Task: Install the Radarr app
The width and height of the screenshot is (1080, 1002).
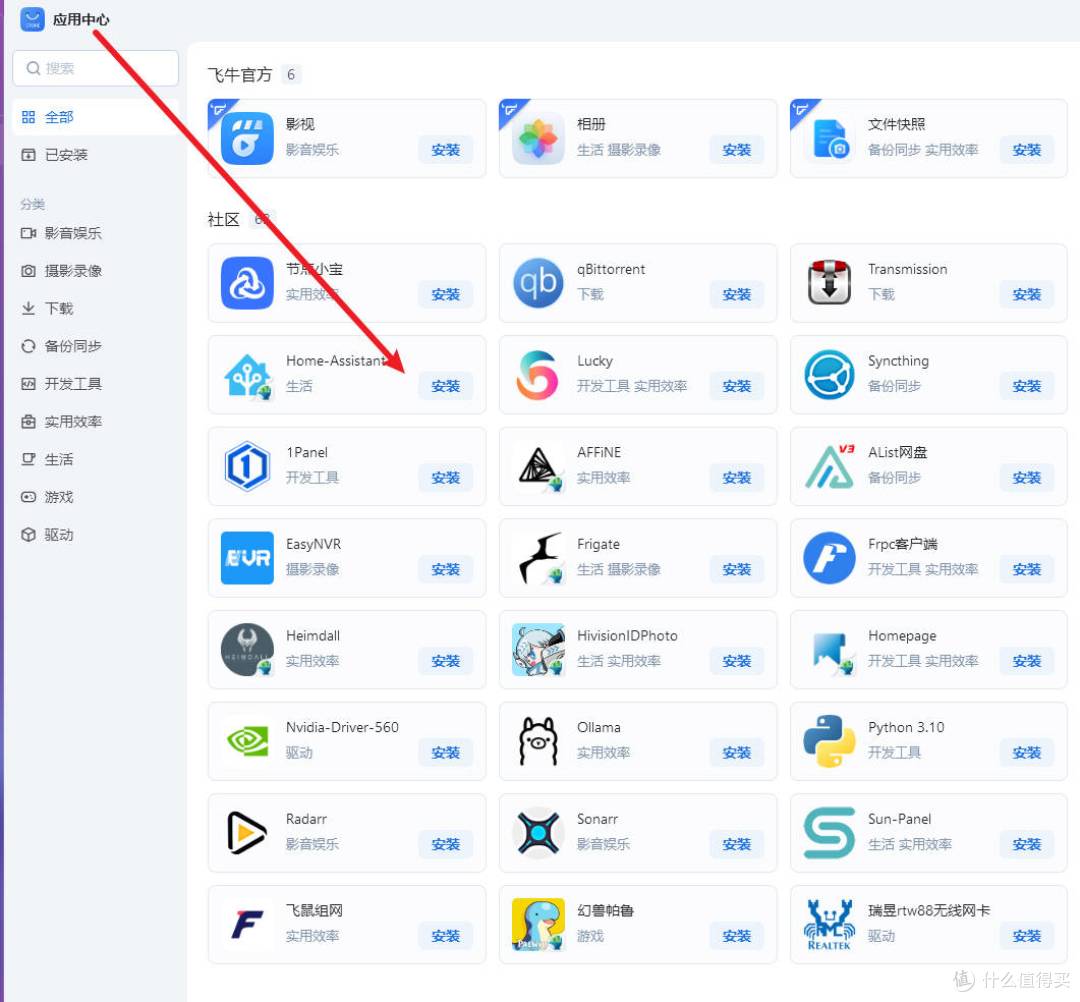Action: tap(446, 844)
